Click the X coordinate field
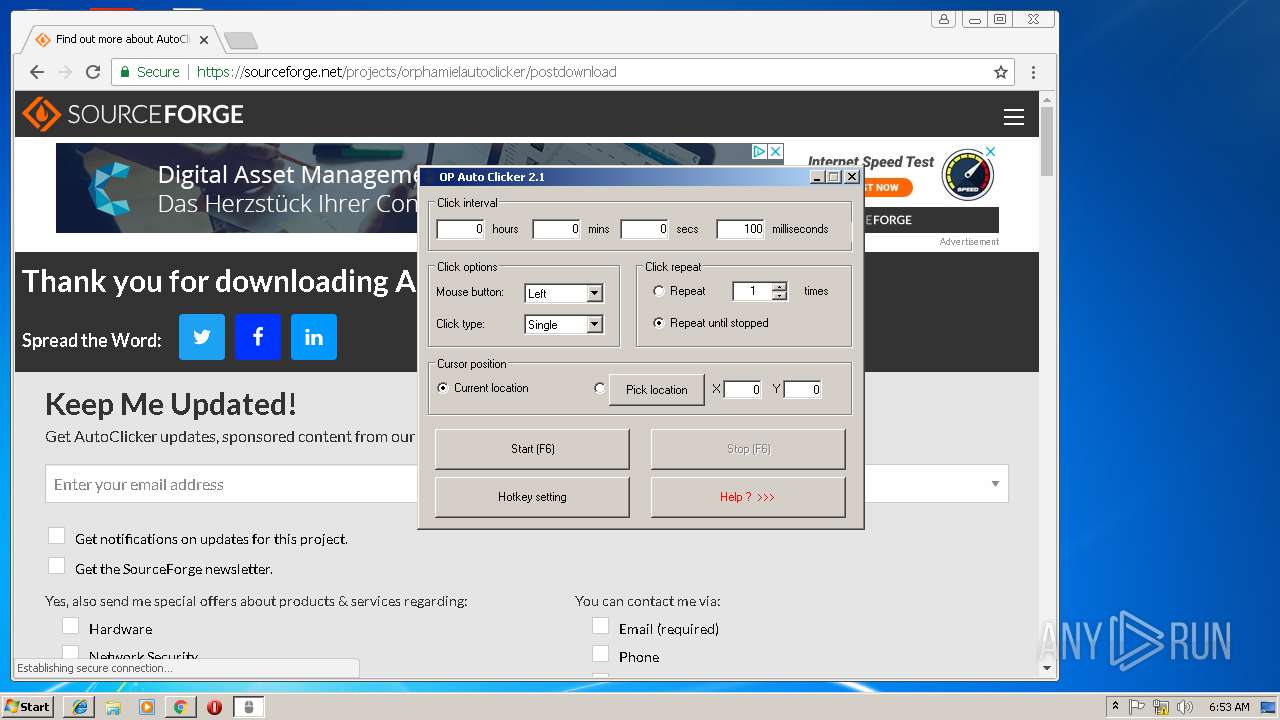 tap(743, 390)
